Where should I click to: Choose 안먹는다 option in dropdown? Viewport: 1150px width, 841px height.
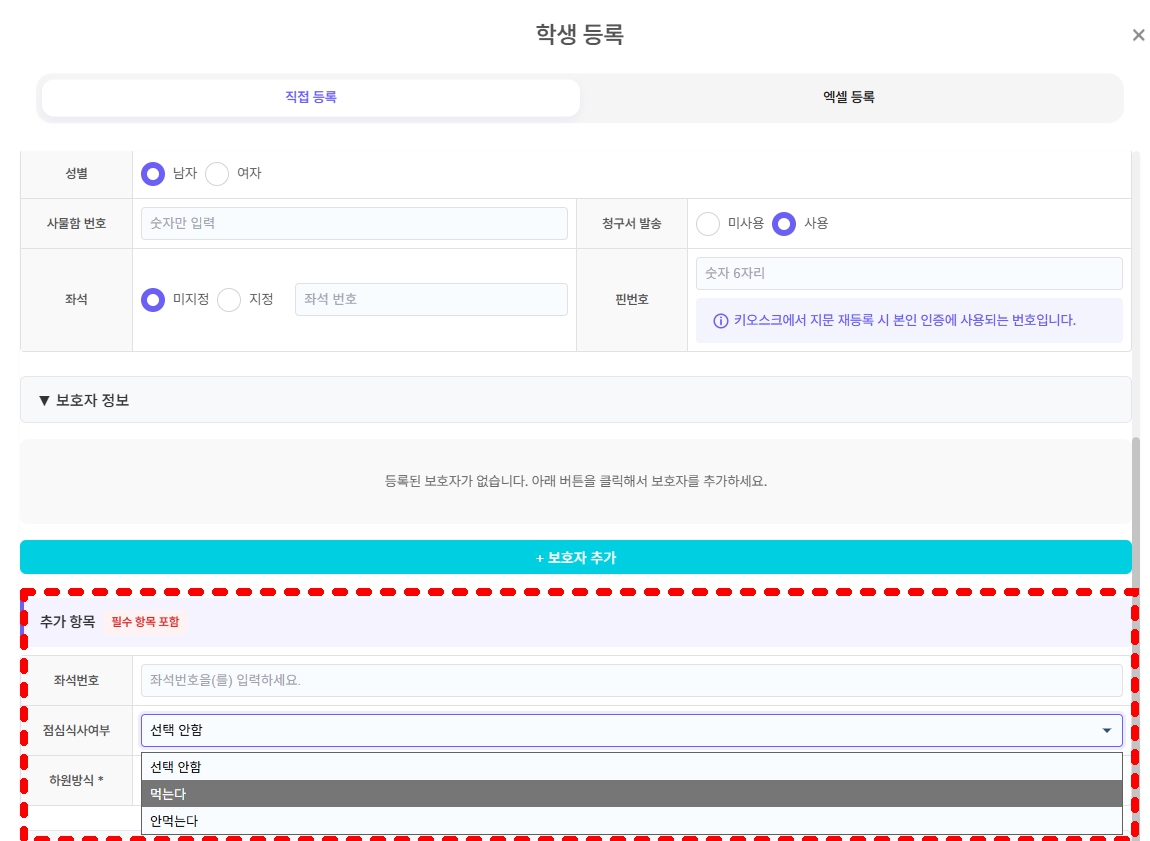pos(632,821)
